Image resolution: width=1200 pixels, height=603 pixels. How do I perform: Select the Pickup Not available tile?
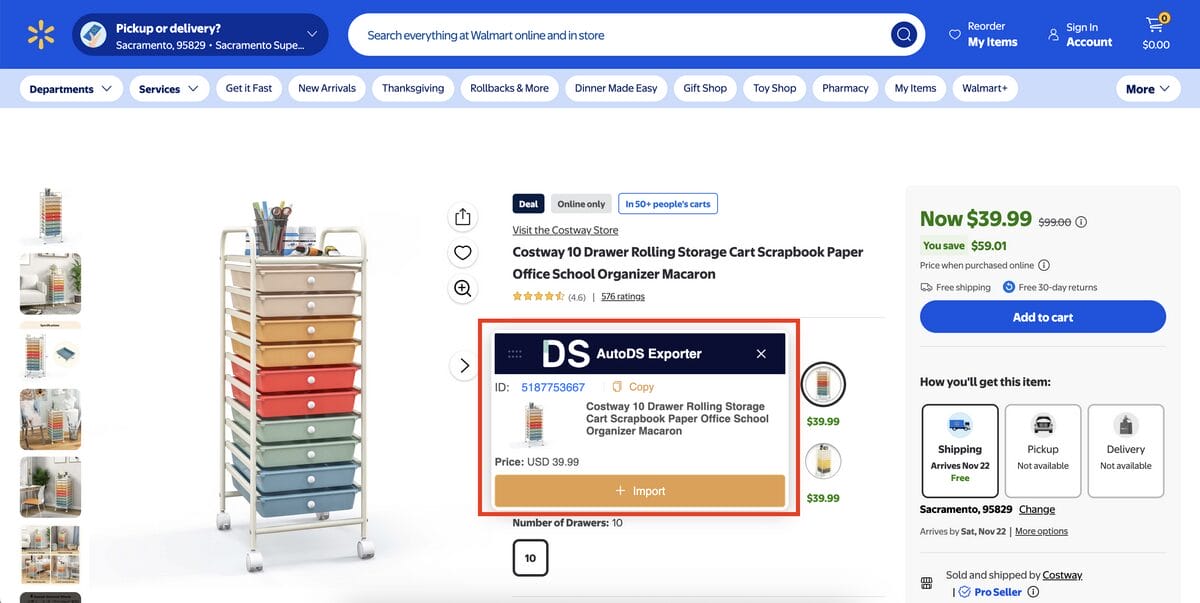[1042, 450]
